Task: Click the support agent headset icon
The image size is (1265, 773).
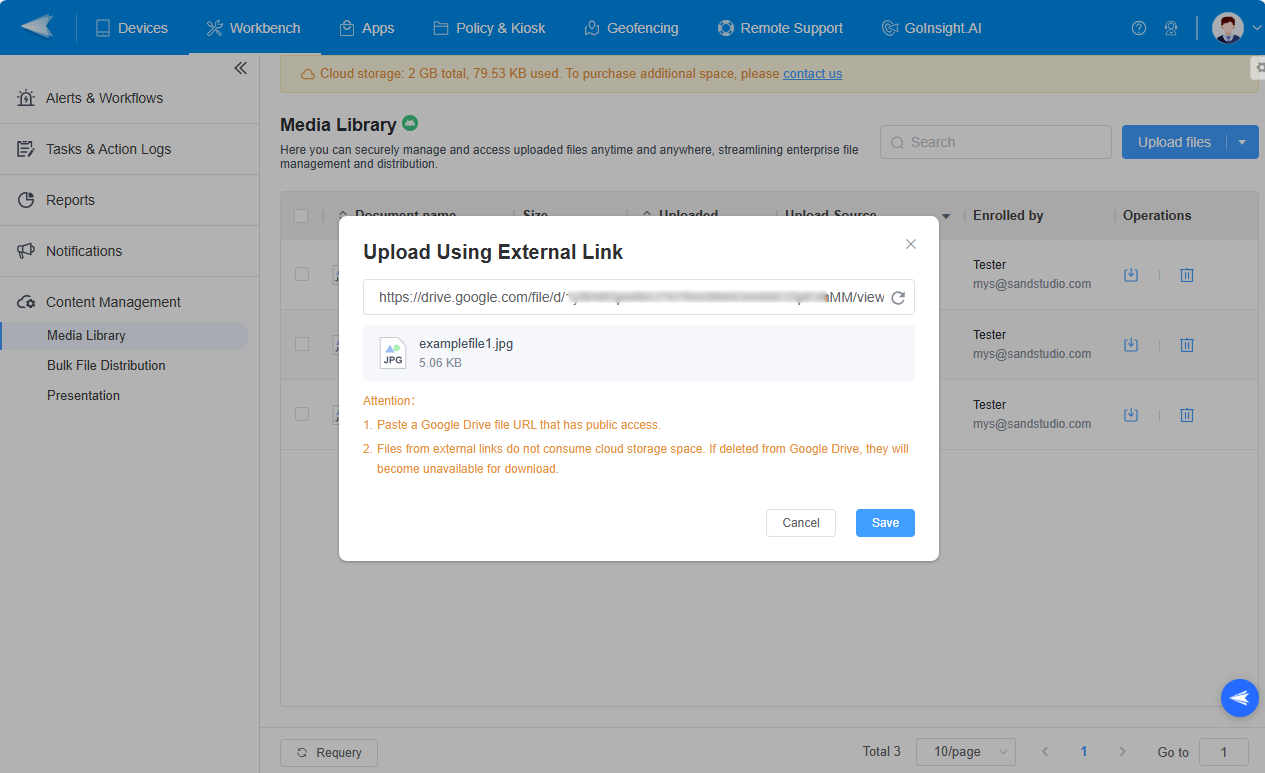Action: (x=1170, y=28)
